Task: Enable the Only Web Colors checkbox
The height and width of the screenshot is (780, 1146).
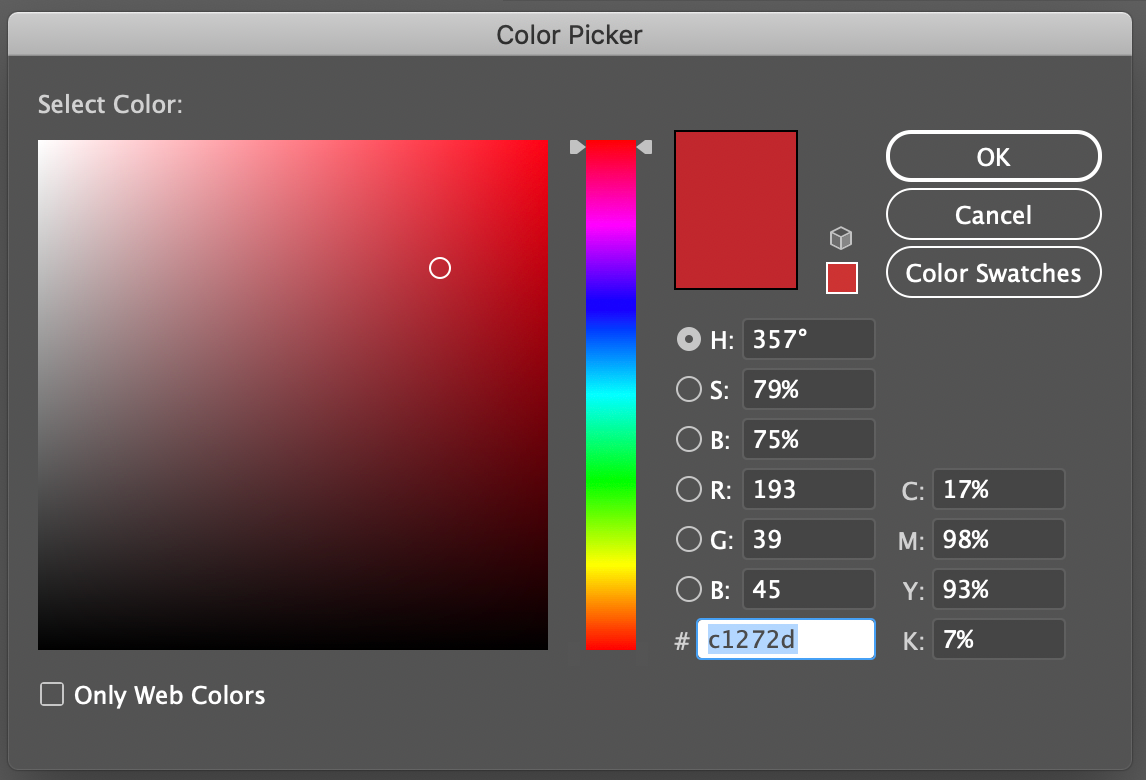Action: (x=51, y=694)
